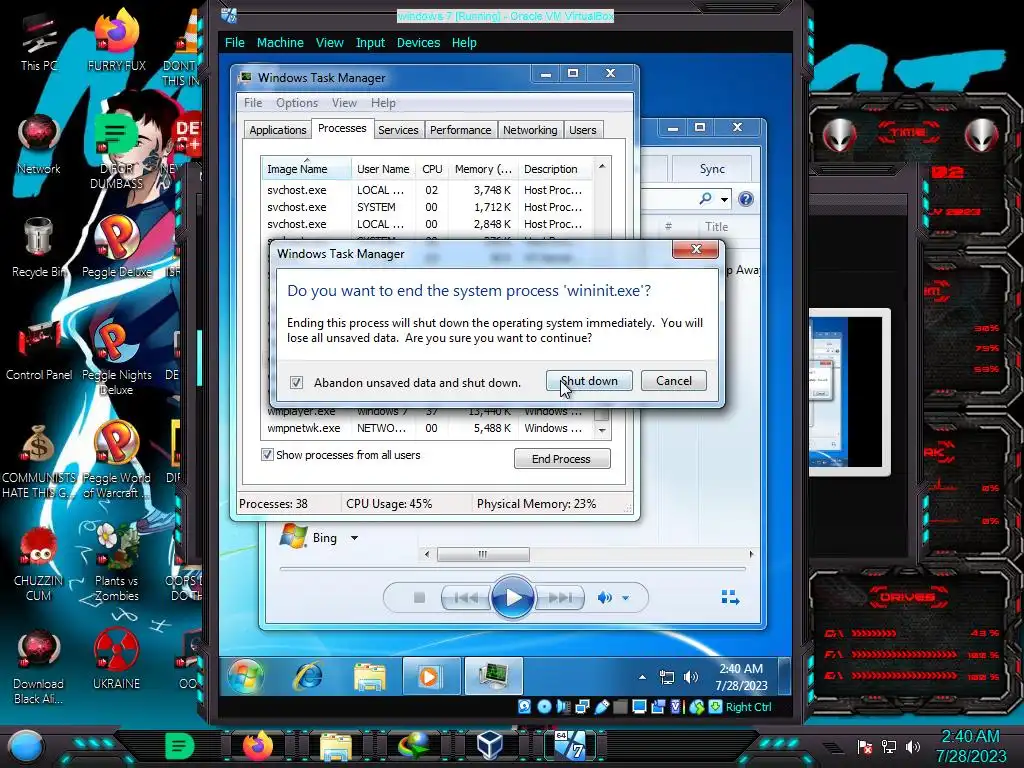Click Media Player previous track button
Image resolution: width=1024 pixels, height=768 pixels.
tap(466, 598)
